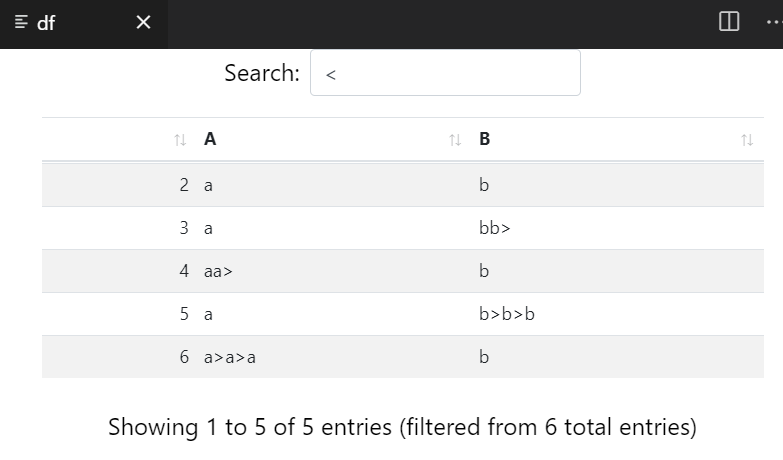Select row number 6
783x460 pixels.
click(x=184, y=357)
